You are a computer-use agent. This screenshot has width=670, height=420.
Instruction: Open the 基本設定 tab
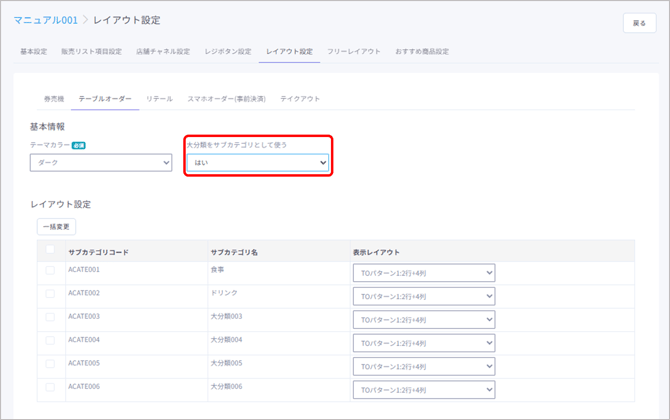point(33,51)
